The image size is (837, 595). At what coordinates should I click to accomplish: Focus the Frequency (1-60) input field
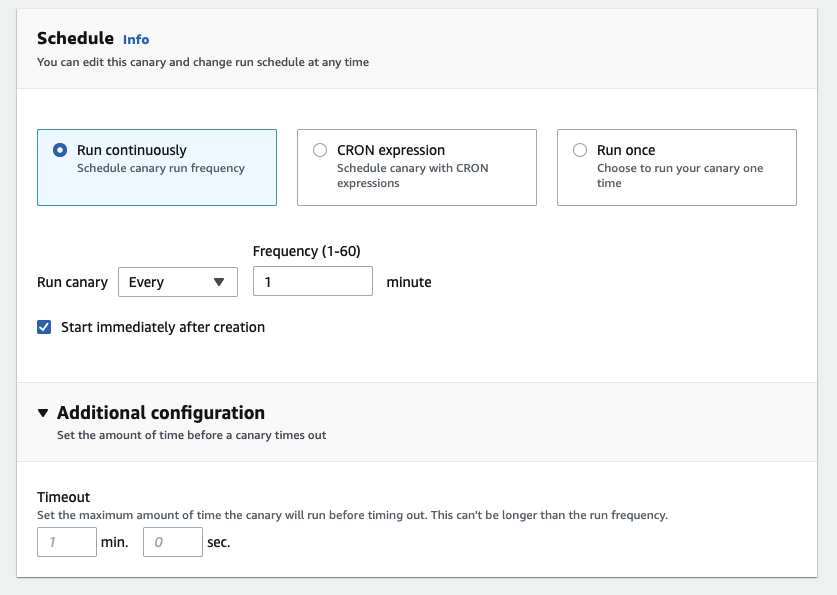pos(313,281)
